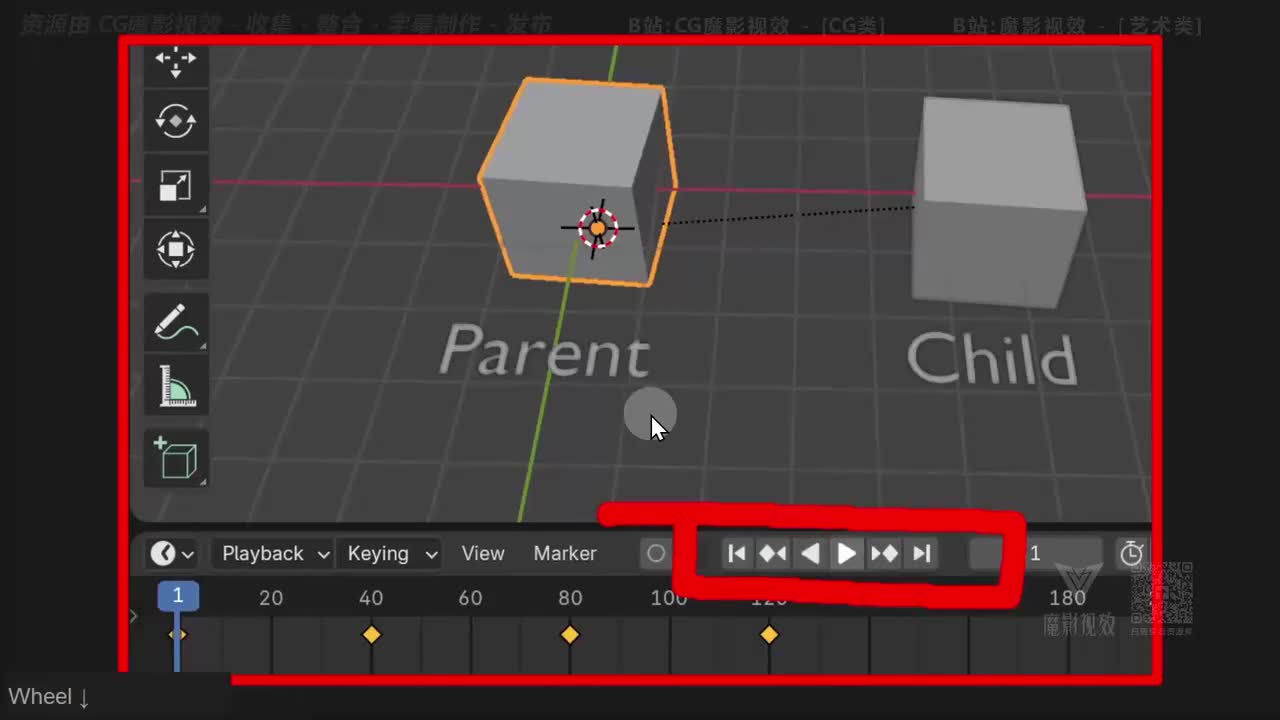Image resolution: width=1280 pixels, height=720 pixels.
Task: Open the Keying dropdown
Action: point(390,553)
